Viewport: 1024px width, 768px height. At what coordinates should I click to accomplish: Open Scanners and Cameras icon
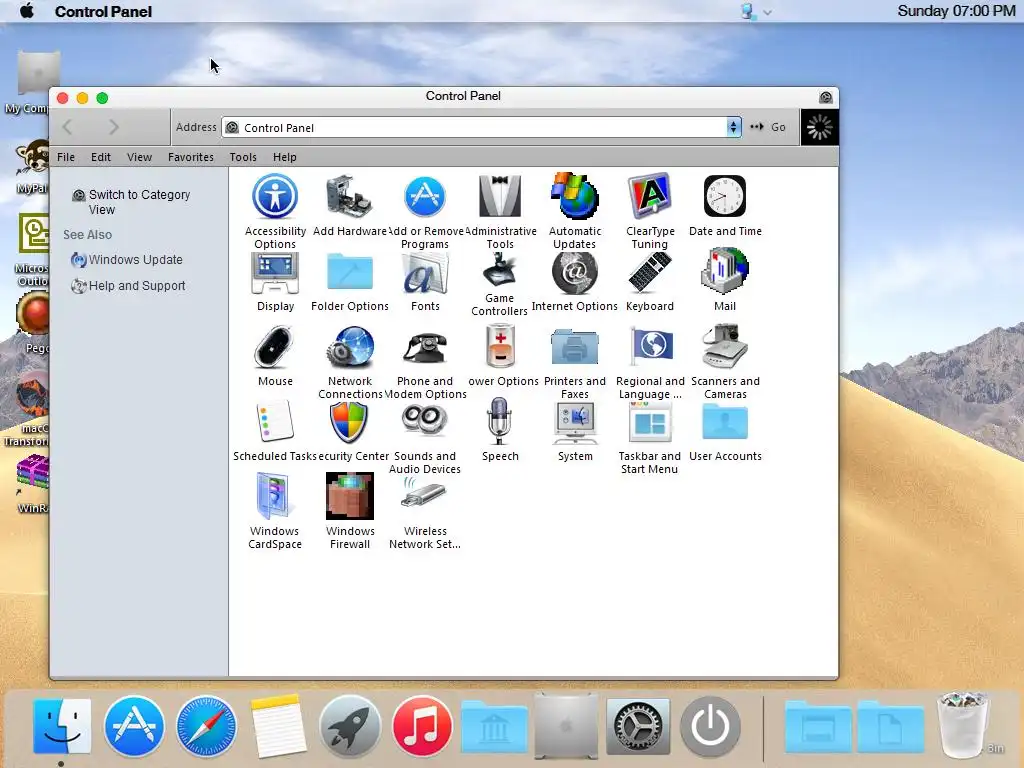725,346
